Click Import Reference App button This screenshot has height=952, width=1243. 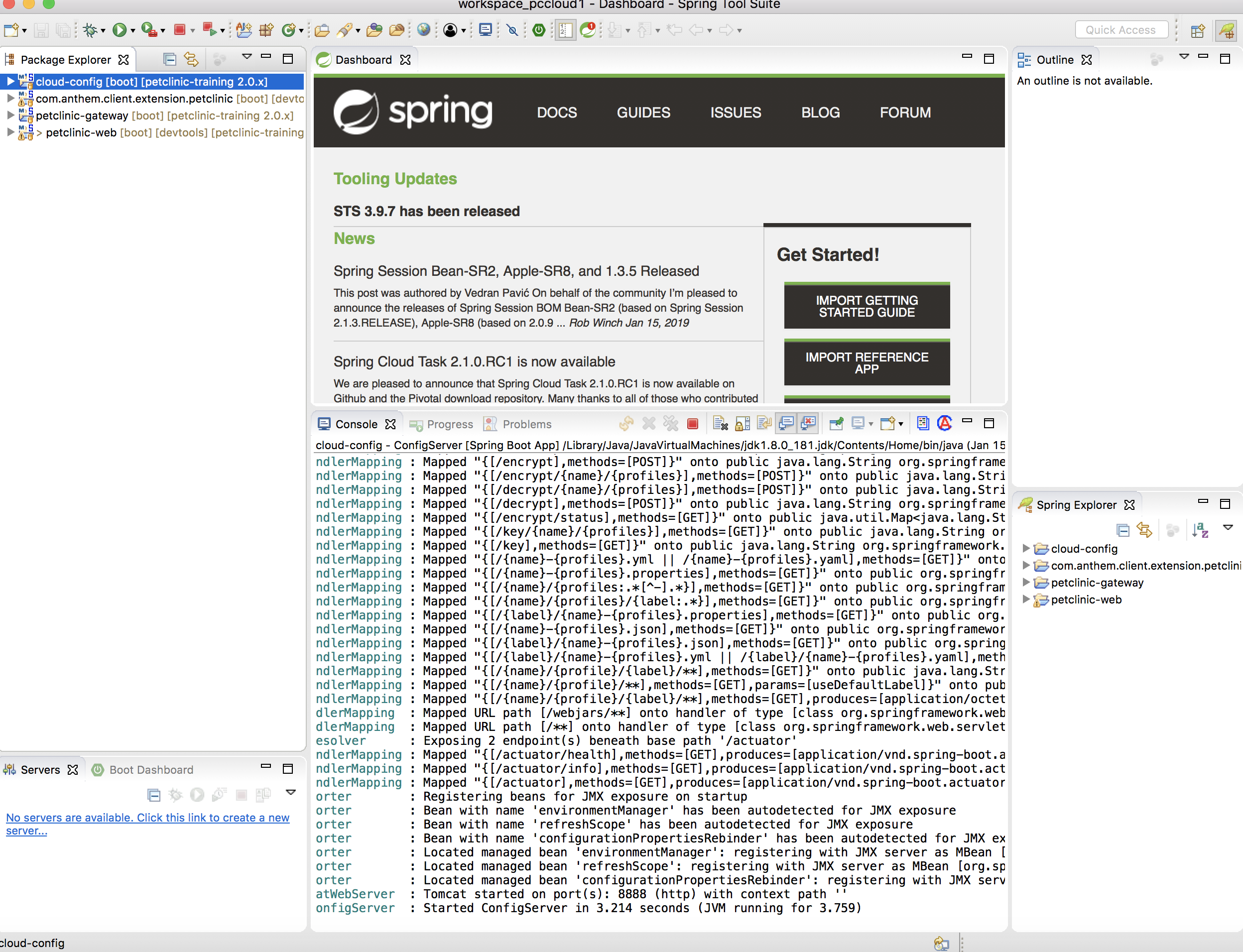(867, 362)
